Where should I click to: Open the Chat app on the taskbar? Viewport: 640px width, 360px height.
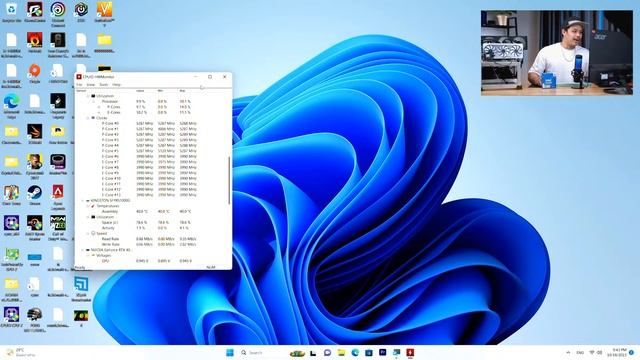coord(327,352)
